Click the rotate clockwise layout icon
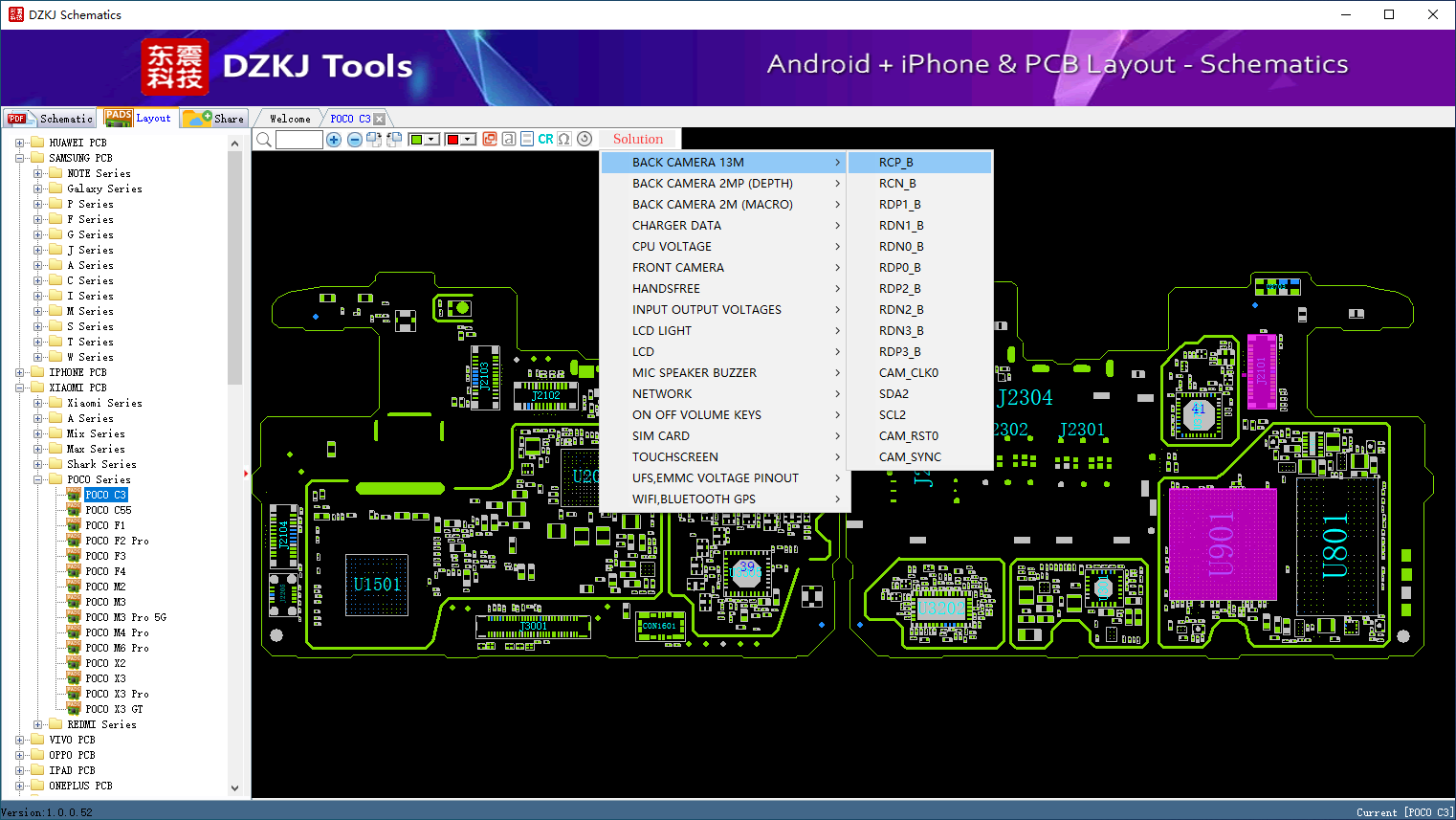Image resolution: width=1456 pixels, height=820 pixels. 374,140
